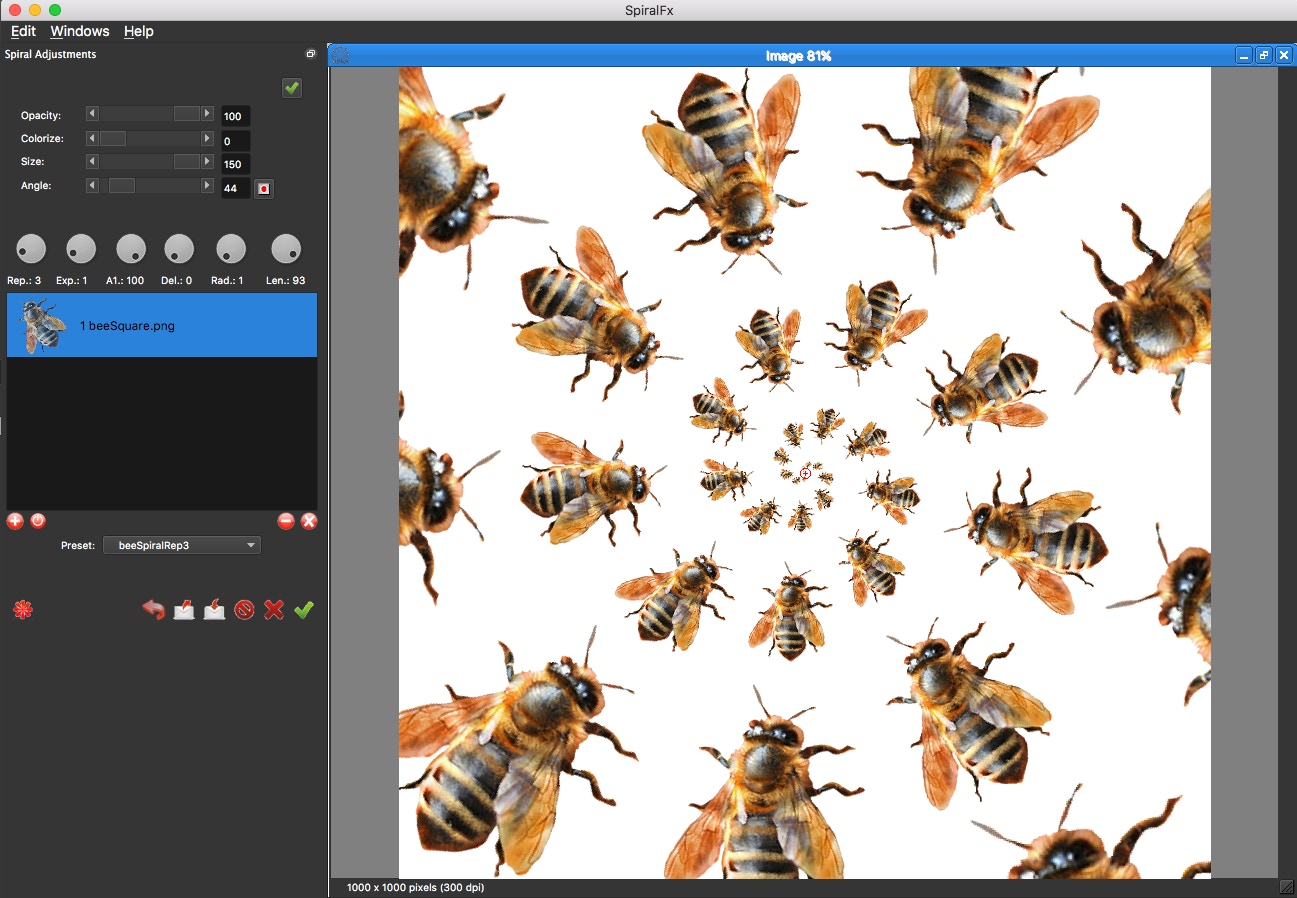
Task: Click the red dot button beside Angle
Action: tap(264, 188)
